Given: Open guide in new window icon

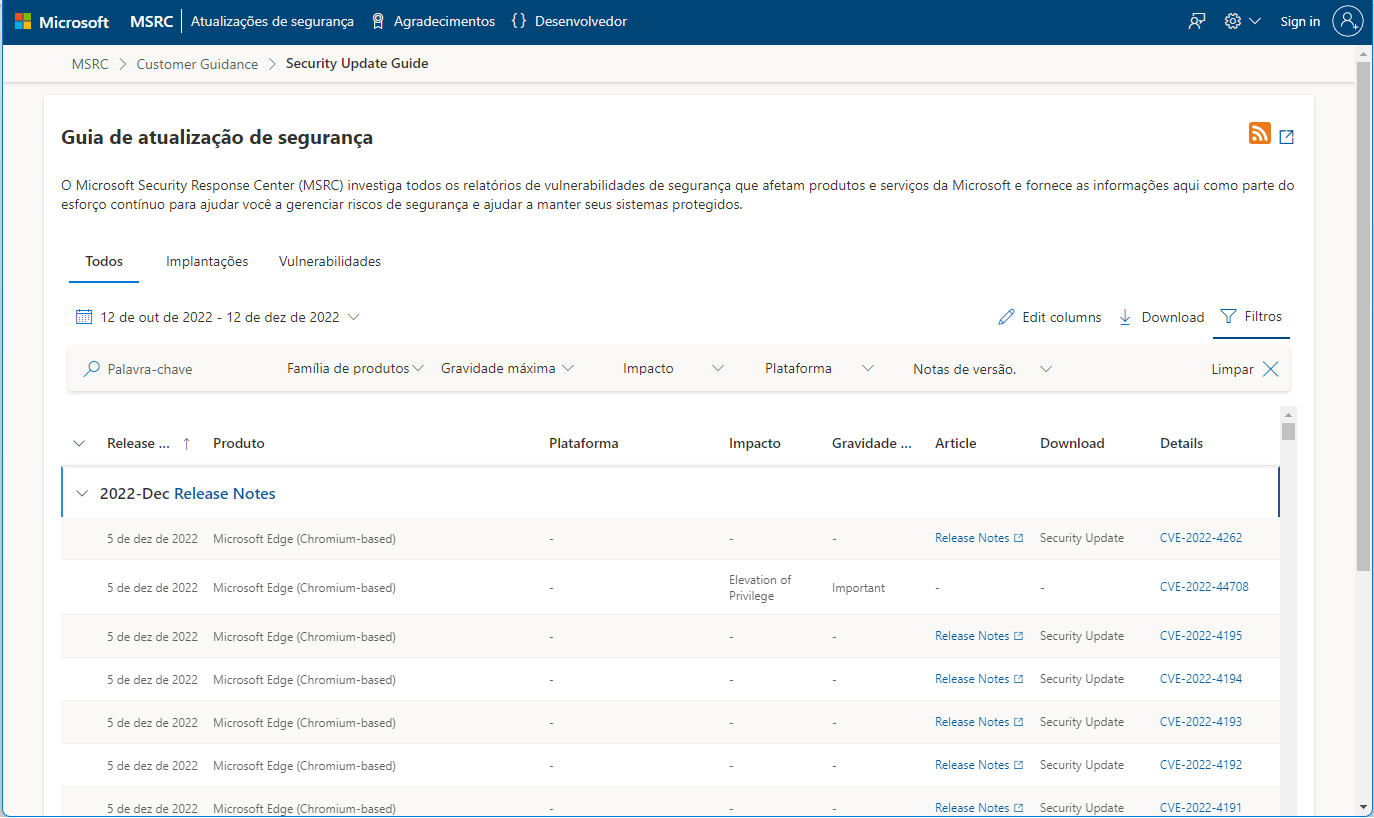Looking at the screenshot, I should point(1287,137).
